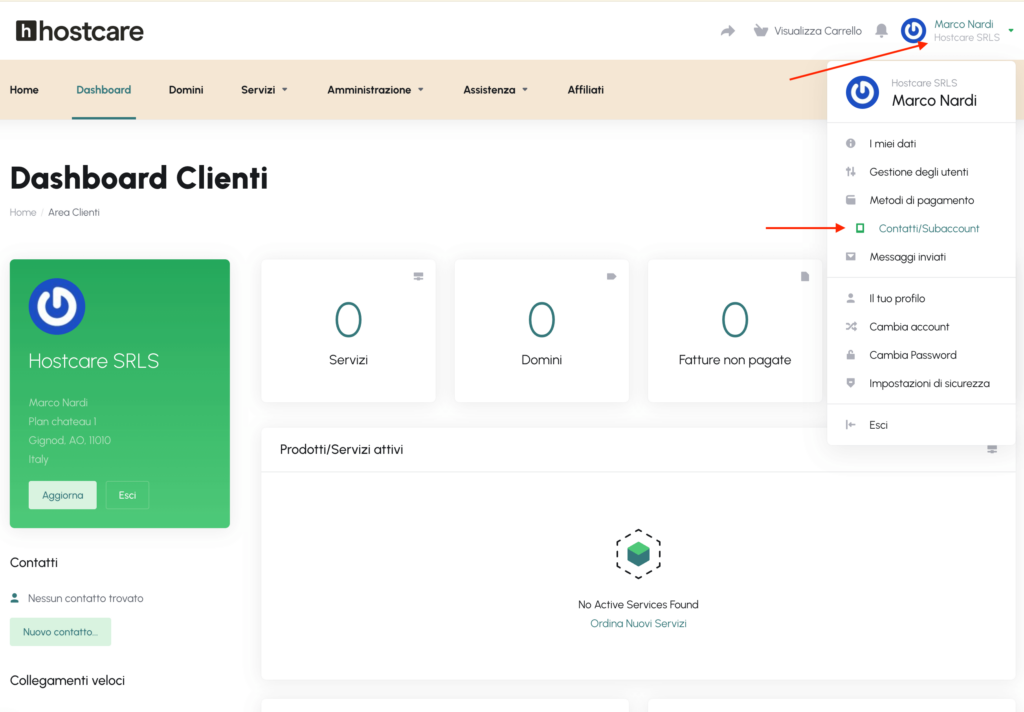The image size is (1024, 712).
Task: Click the server icon in Prodotti/Servizi attivi header
Action: click(992, 449)
